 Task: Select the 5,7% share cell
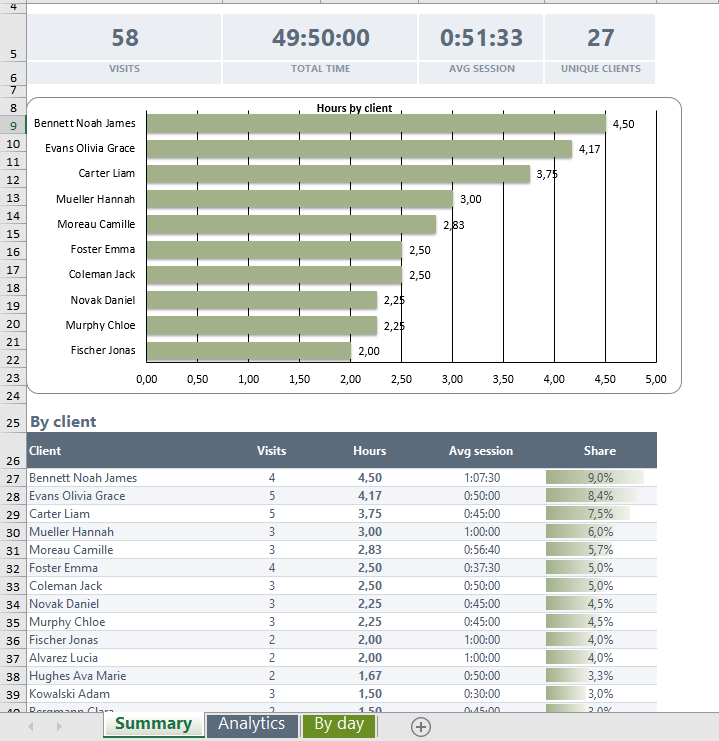pos(600,550)
